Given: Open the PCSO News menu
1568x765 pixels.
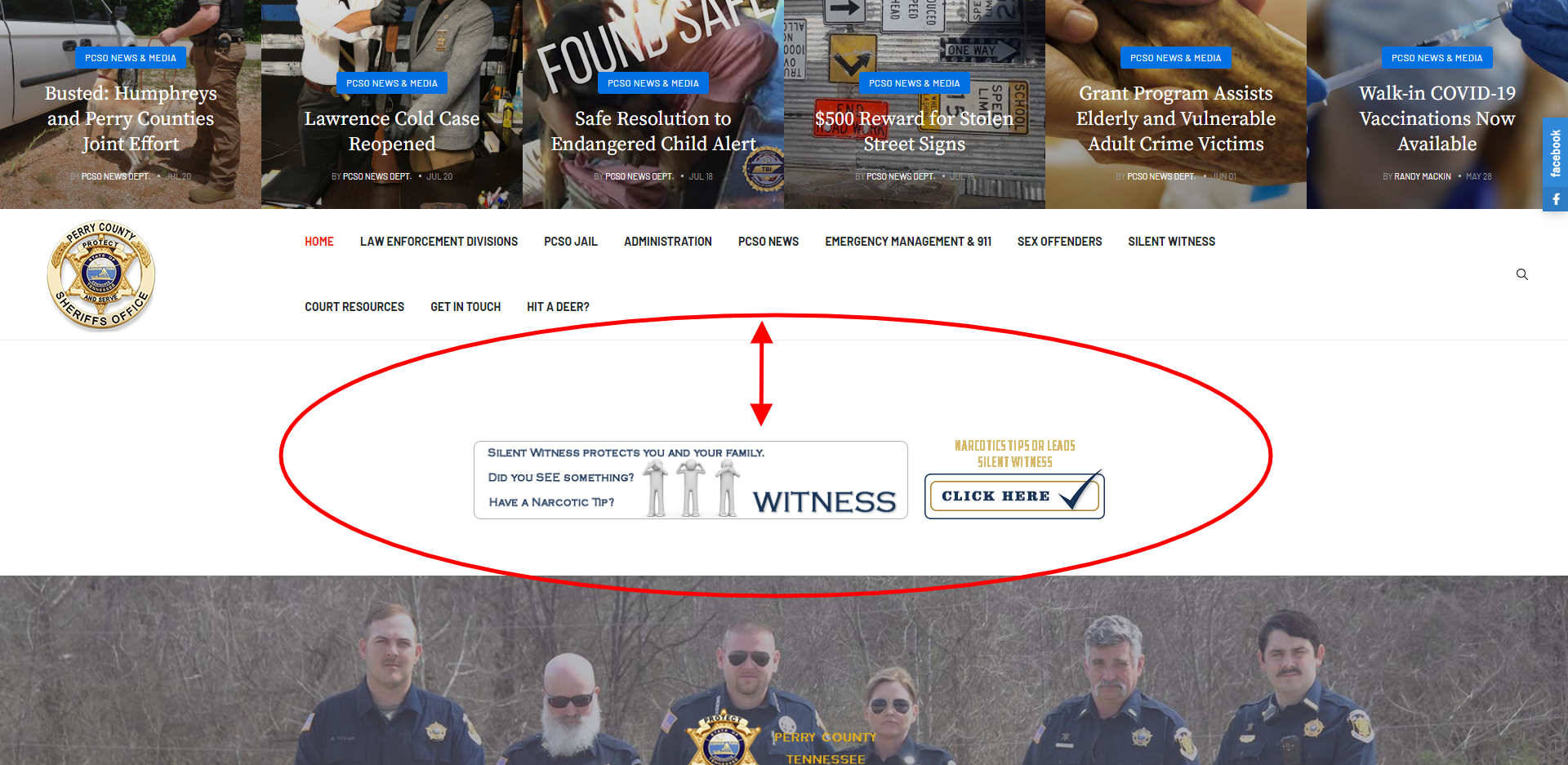Looking at the screenshot, I should click(x=768, y=242).
